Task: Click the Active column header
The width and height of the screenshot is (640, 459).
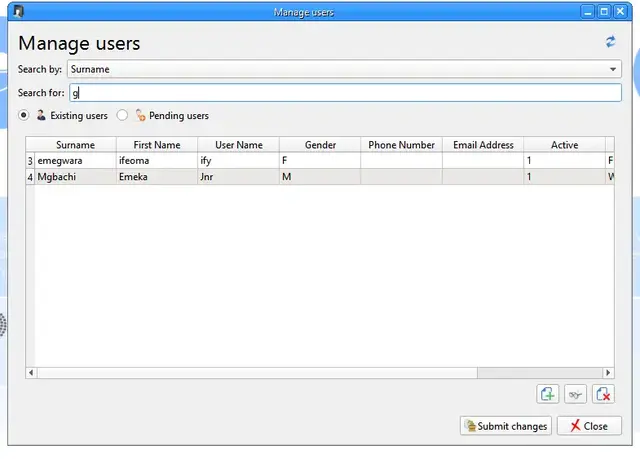Action: [x=564, y=145]
